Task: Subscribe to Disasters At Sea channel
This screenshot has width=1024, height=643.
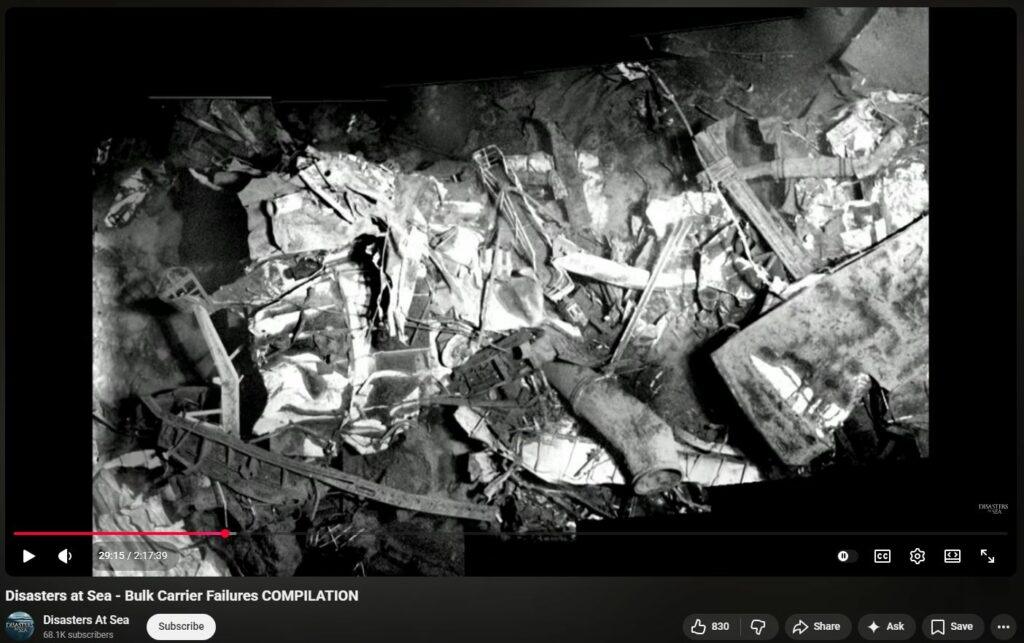Action: [181, 627]
